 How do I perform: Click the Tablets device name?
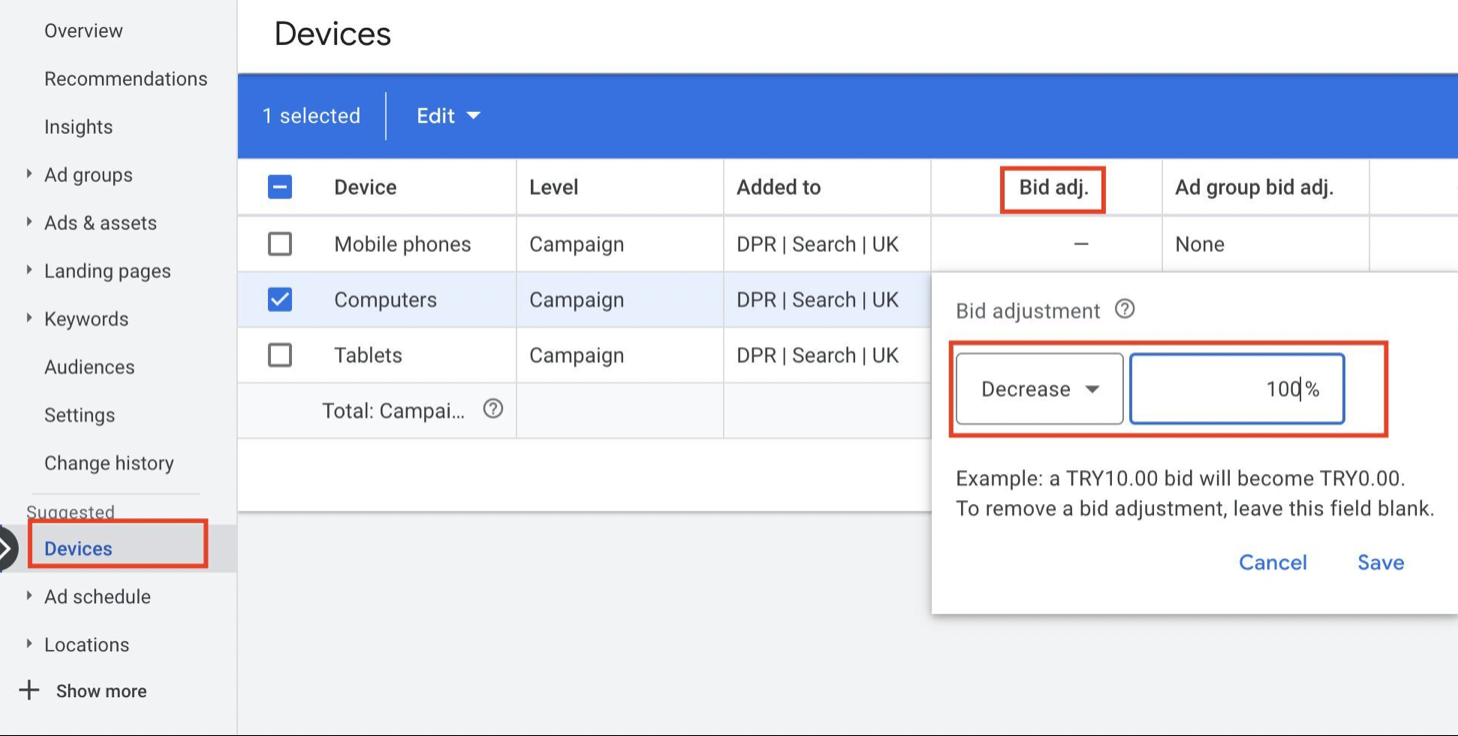click(368, 355)
